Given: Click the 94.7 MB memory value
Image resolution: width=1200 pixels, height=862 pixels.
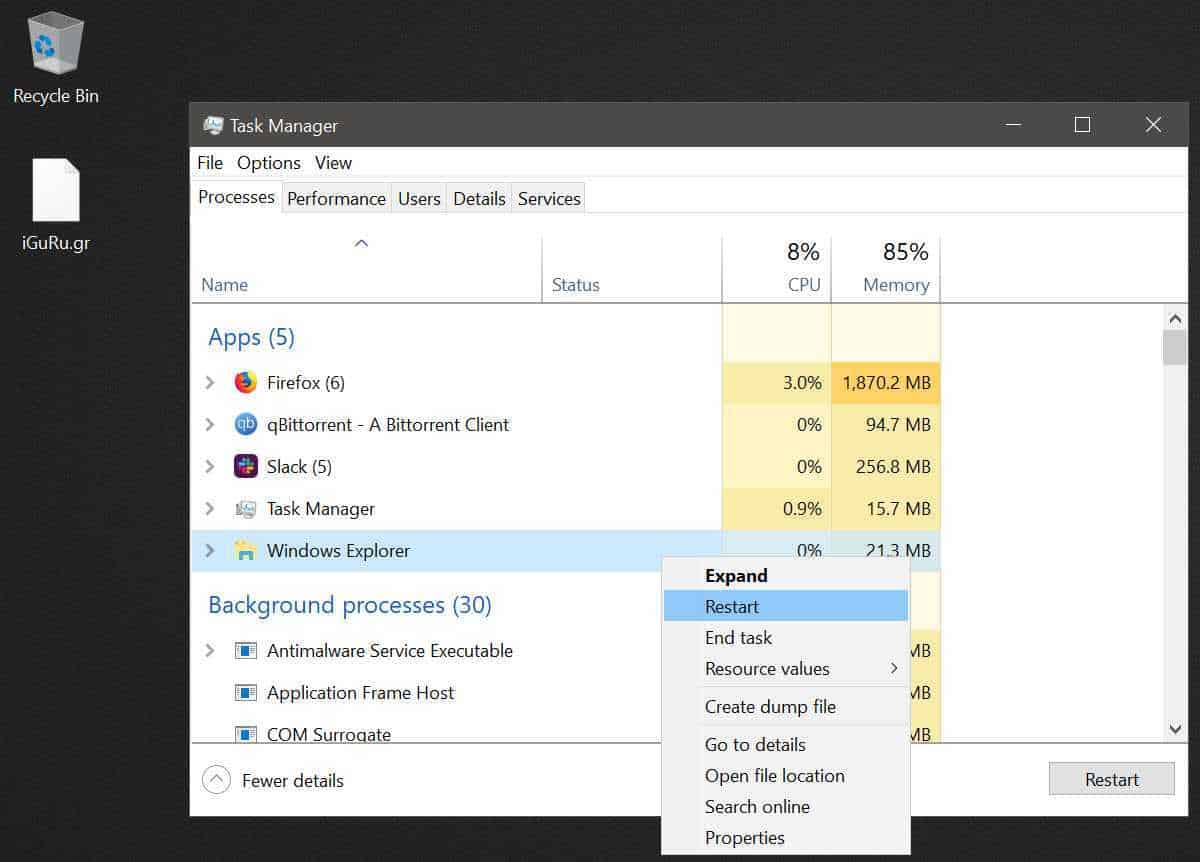Looking at the screenshot, I should [898, 424].
